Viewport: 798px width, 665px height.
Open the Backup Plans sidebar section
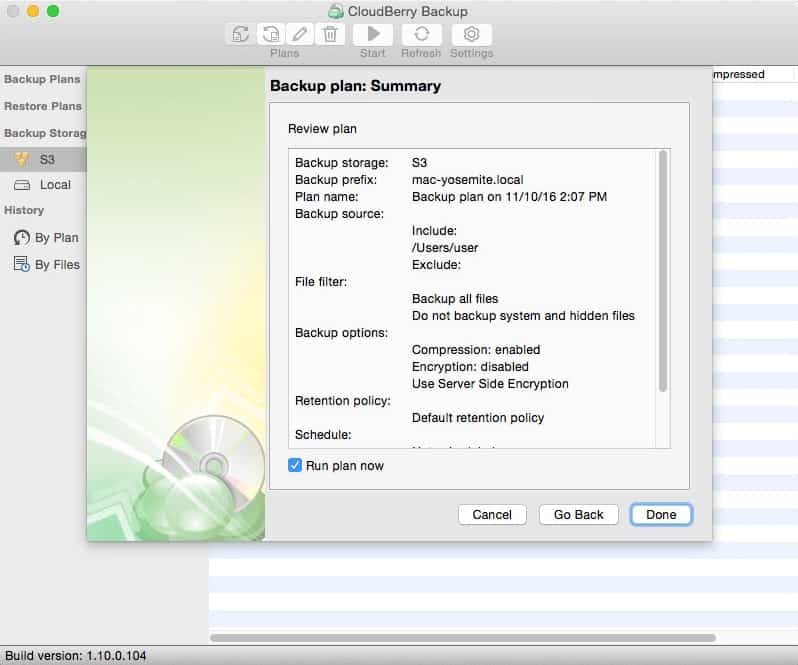(42, 79)
